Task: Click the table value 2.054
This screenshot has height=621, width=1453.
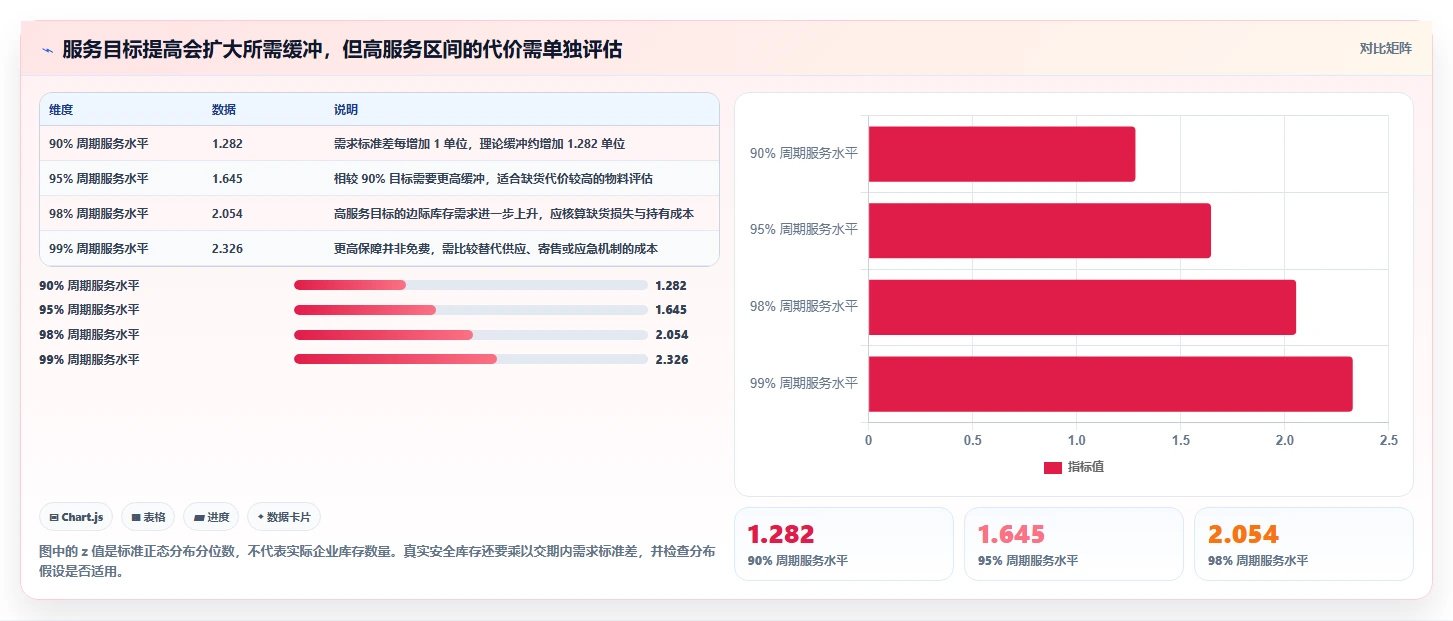Action: tap(227, 214)
